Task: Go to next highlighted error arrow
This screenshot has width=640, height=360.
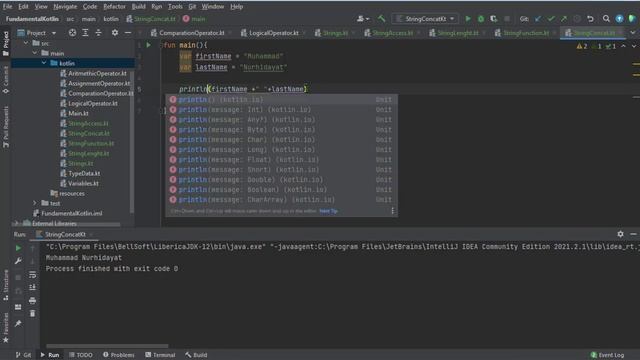Action: [633, 46]
